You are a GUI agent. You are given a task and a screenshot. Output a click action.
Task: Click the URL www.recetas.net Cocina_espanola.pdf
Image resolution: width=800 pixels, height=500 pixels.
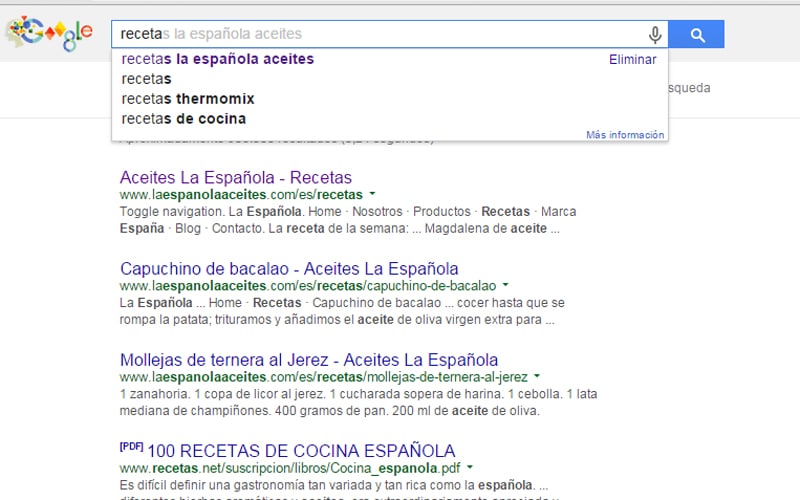tap(290, 468)
